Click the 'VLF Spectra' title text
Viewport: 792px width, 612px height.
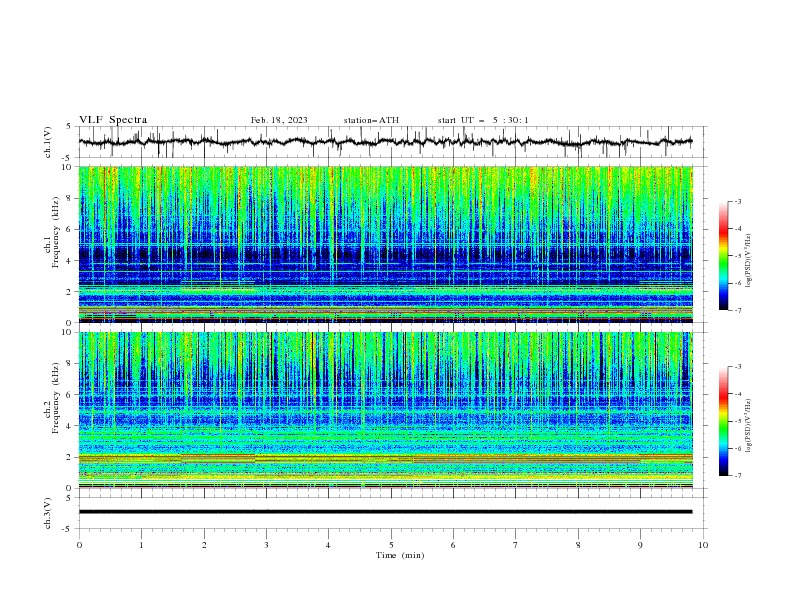[113, 120]
